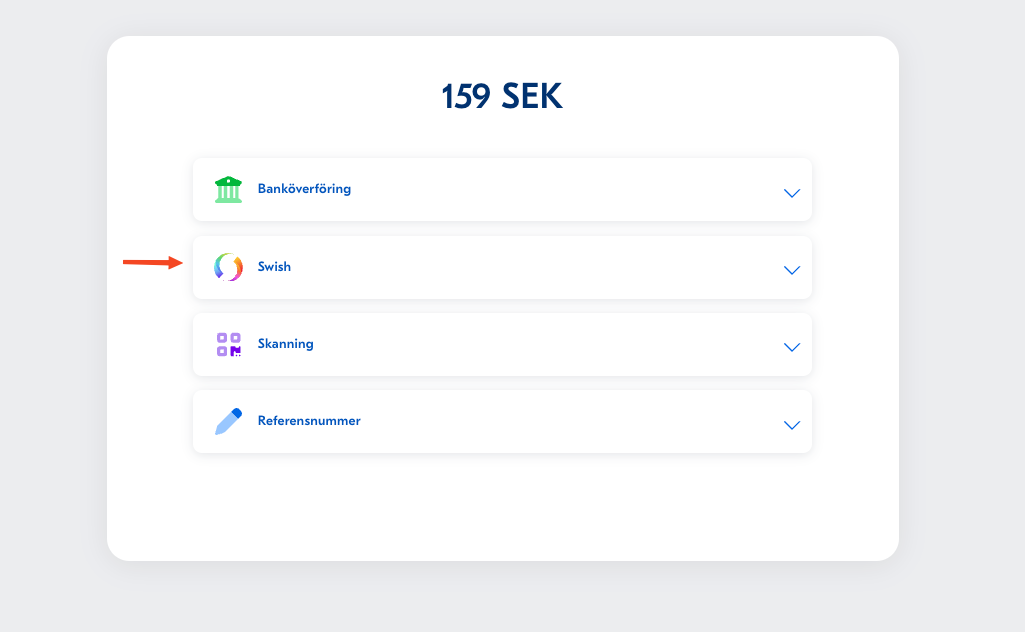
Task: Expand Banköverföring using its chevron arrow
Action: (x=792, y=193)
